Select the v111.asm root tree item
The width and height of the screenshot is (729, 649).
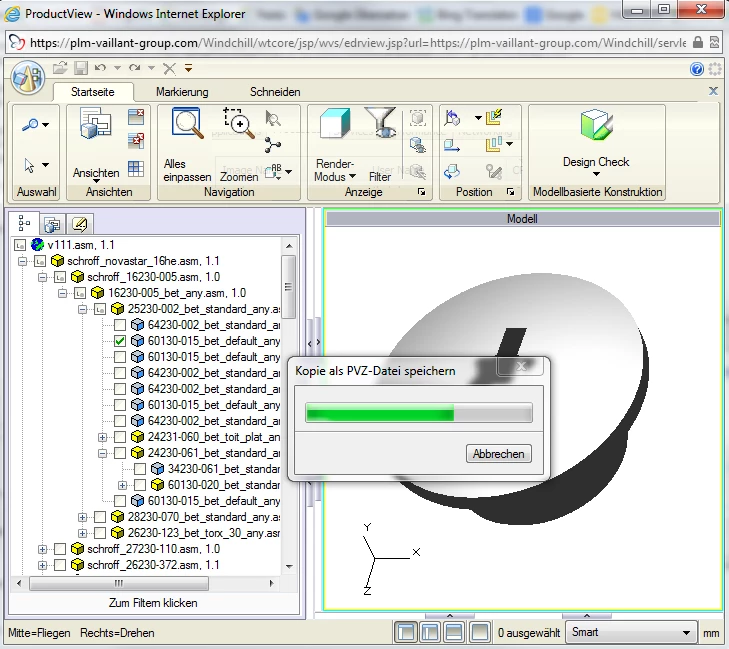81,245
